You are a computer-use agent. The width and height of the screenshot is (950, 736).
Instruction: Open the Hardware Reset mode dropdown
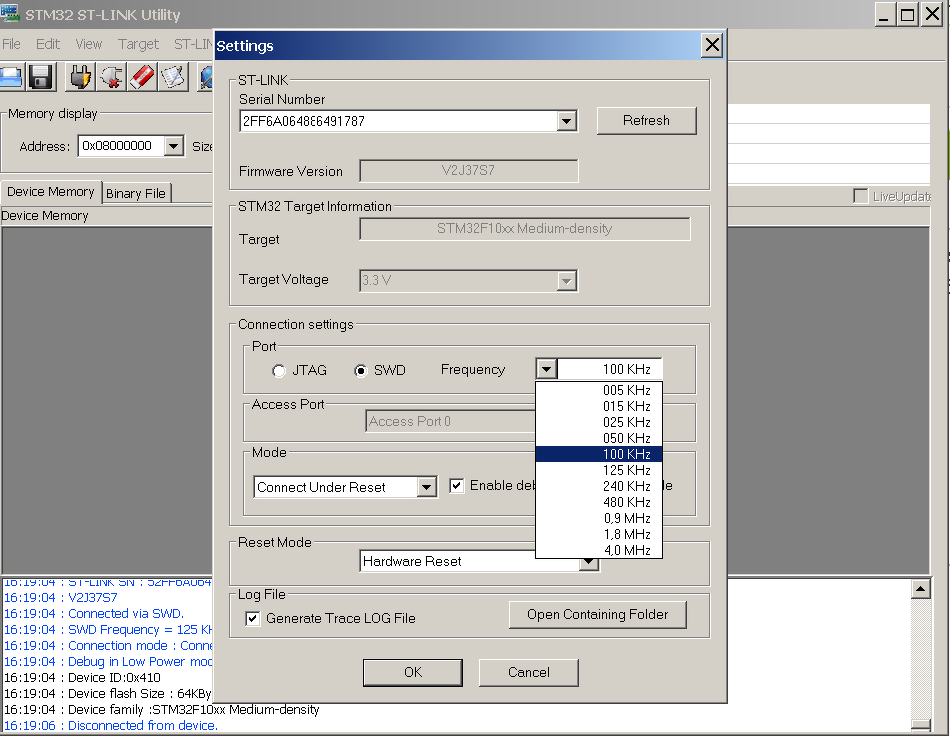tap(588, 563)
